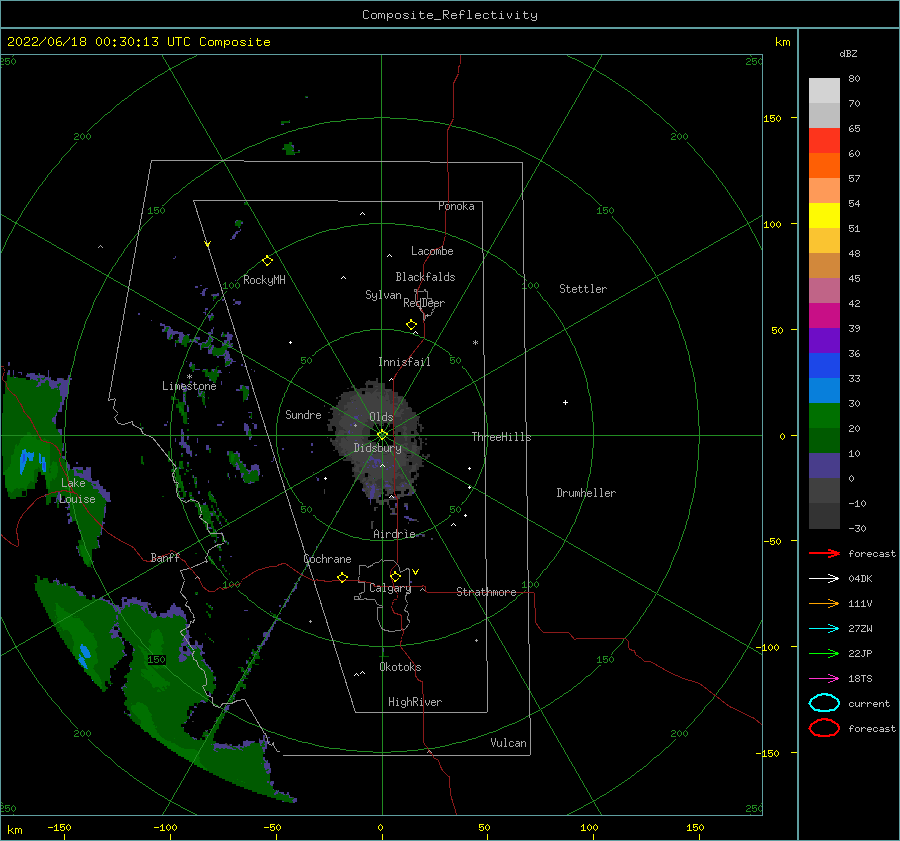This screenshot has height=841, width=900.
Task: Click the yellow Y marker east of Calgary
Action: tap(416, 572)
